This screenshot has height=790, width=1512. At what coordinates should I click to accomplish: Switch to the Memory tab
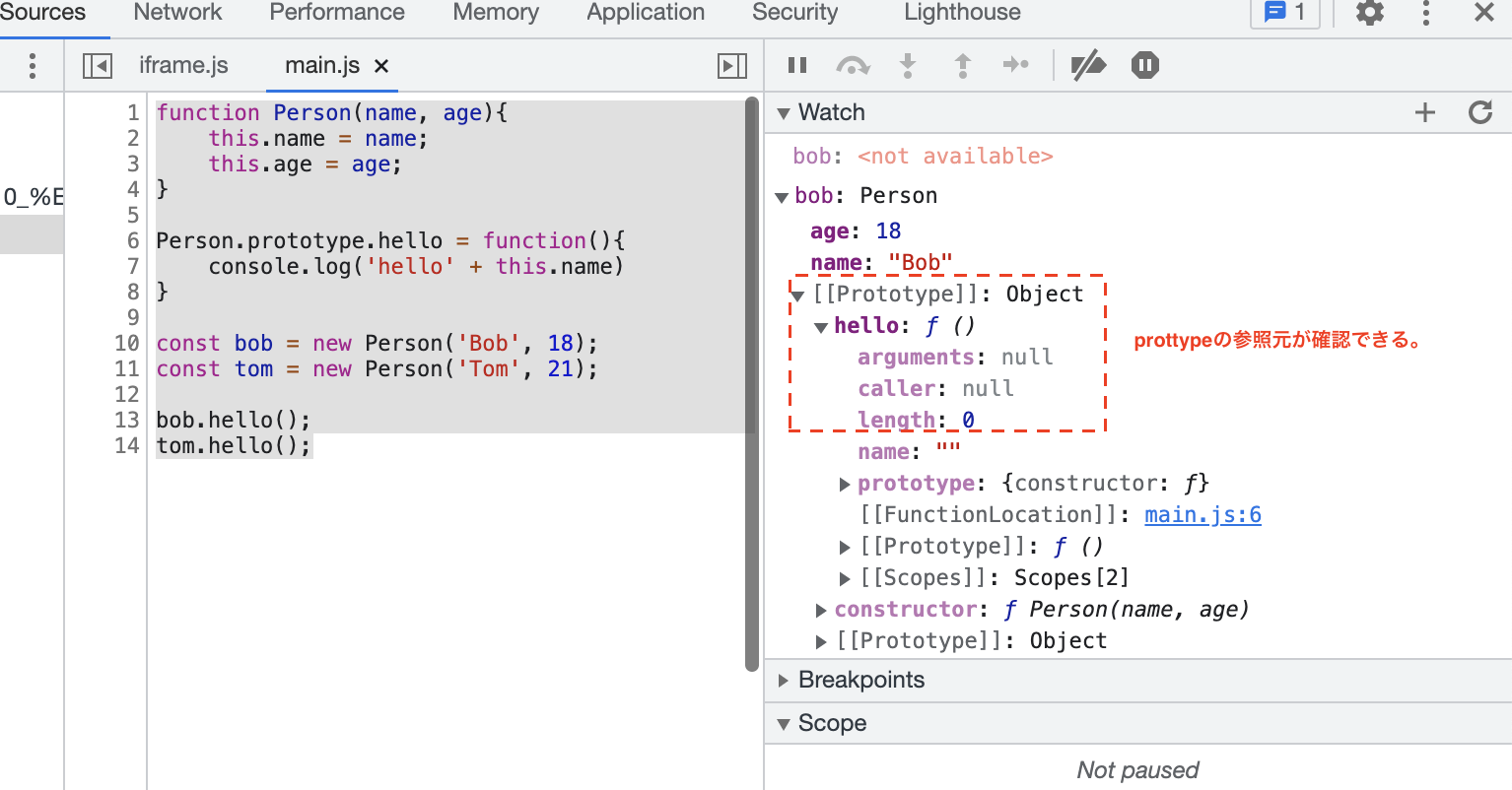point(496,13)
